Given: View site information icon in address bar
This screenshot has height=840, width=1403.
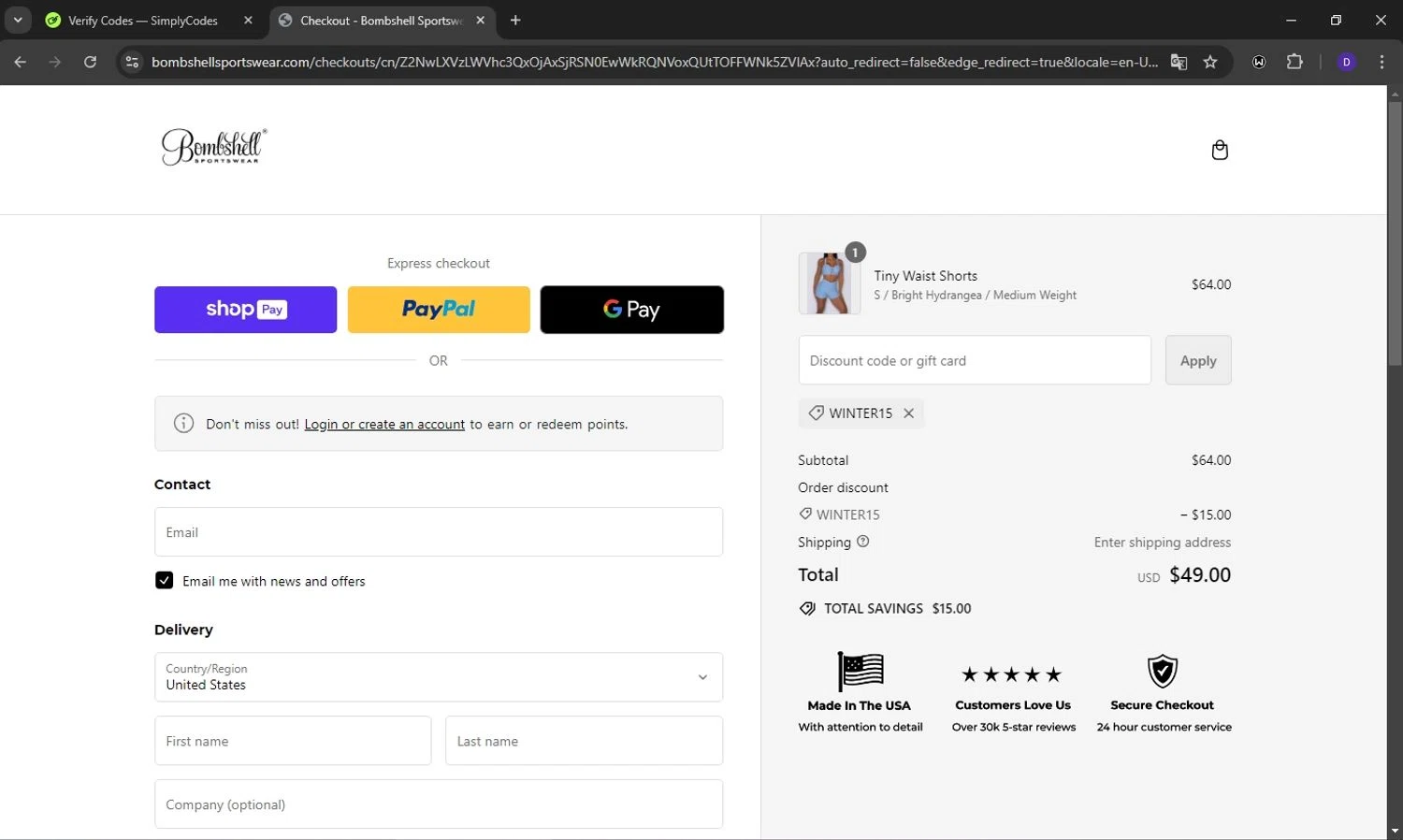Looking at the screenshot, I should [132, 62].
